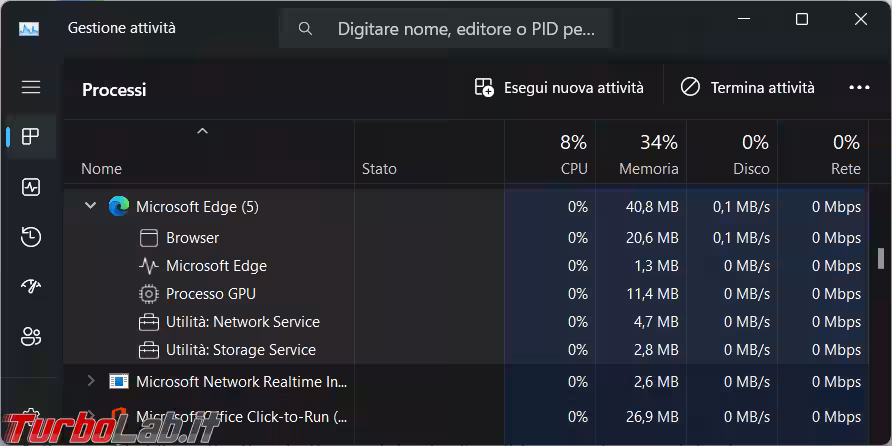Open the Performance page in the sidebar

tap(31, 187)
